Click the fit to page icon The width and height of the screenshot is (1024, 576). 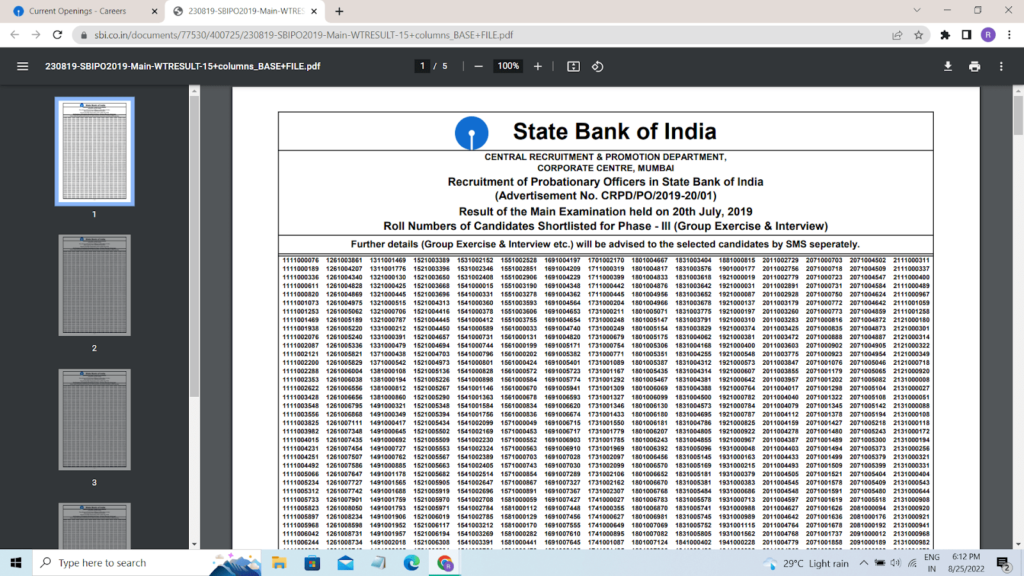[573, 66]
